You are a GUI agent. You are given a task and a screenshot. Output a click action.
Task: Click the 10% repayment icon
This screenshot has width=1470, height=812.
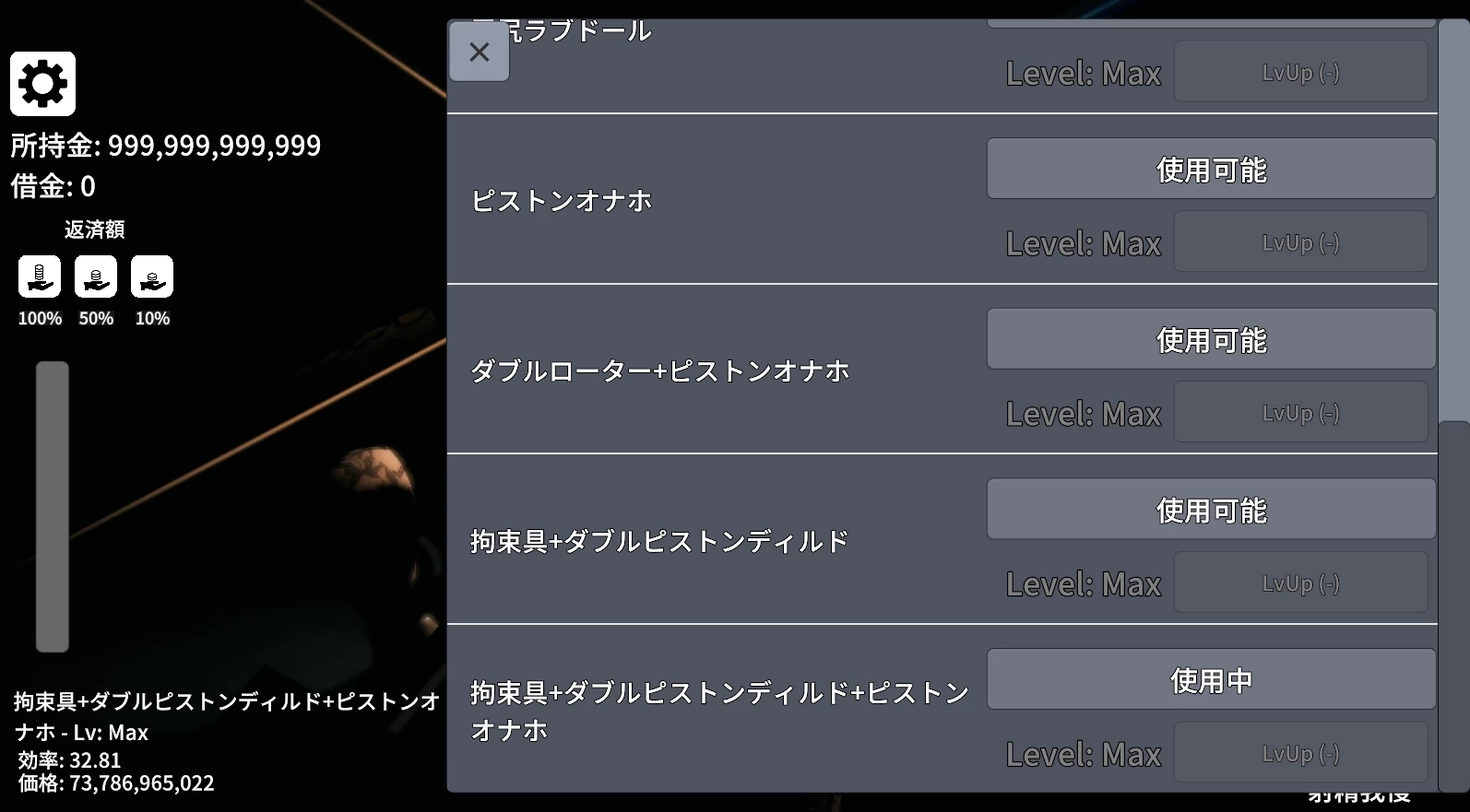(152, 277)
